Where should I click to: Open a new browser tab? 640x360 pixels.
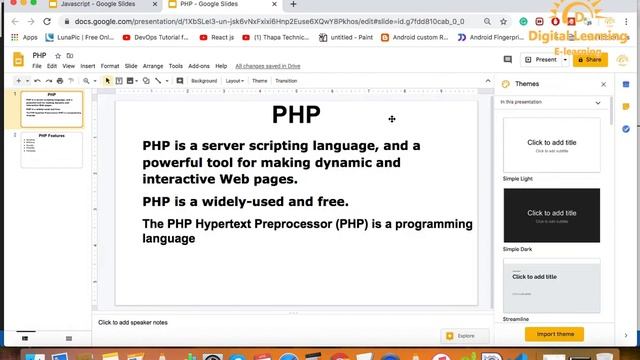(293, 4)
